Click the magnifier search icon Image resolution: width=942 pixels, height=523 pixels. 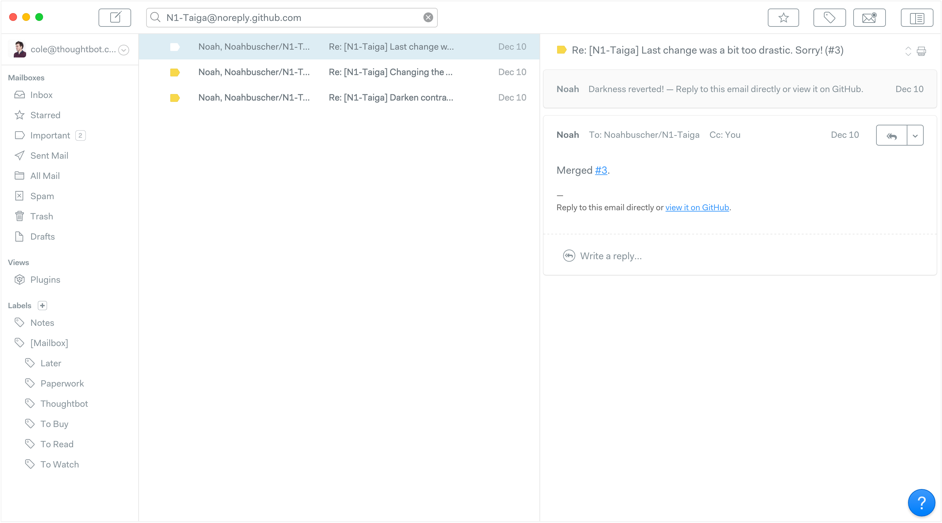[x=156, y=17]
